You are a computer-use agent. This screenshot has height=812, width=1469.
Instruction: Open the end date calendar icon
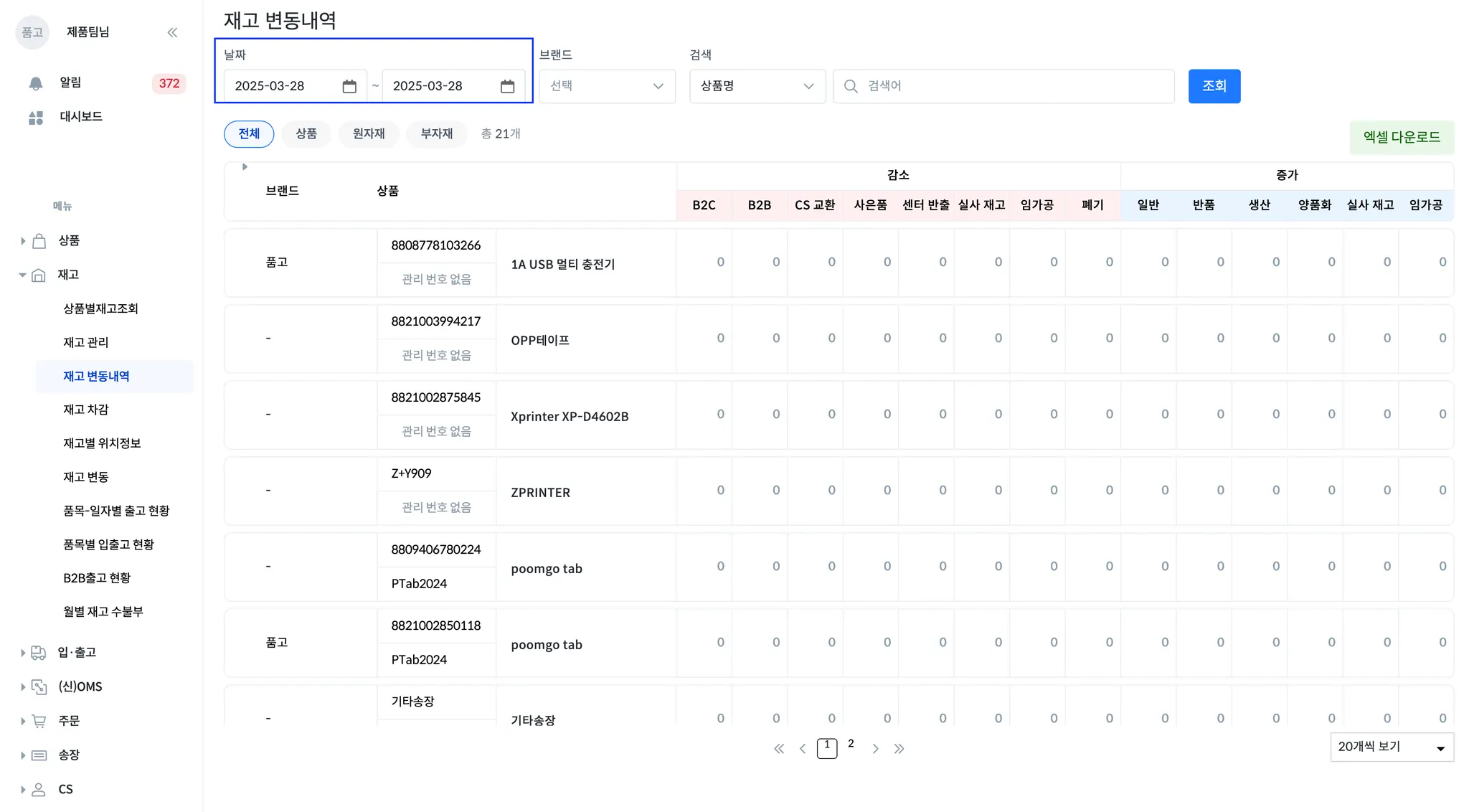(507, 86)
